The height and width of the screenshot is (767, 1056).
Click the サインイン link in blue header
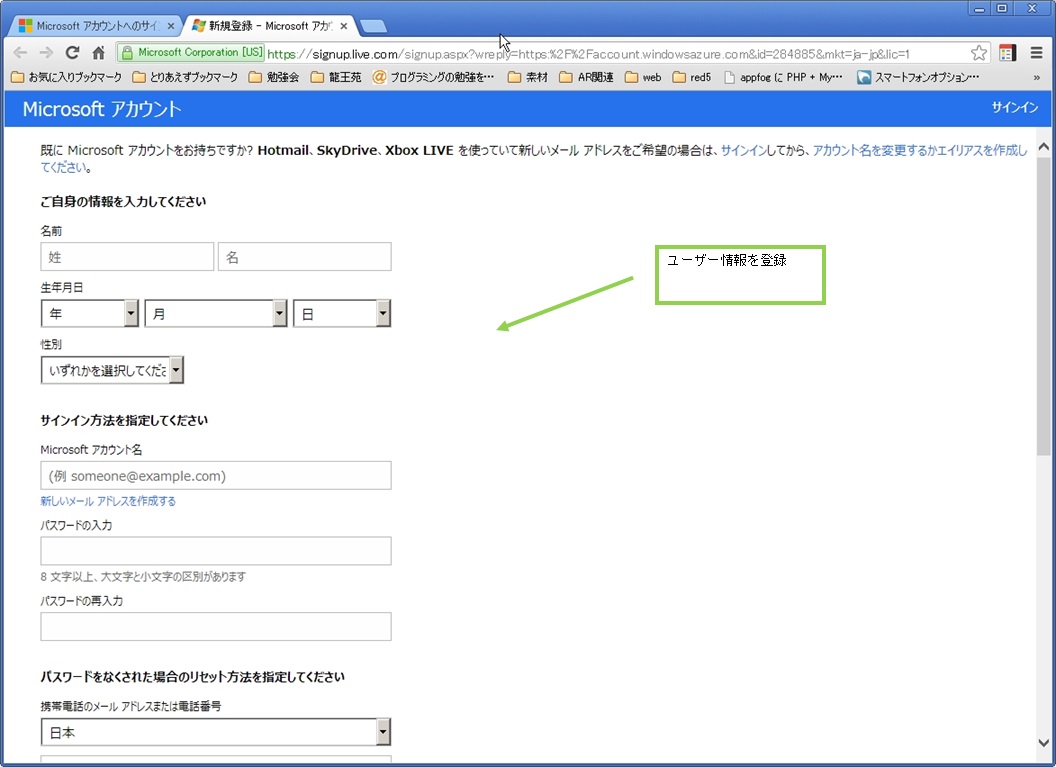[x=1014, y=108]
